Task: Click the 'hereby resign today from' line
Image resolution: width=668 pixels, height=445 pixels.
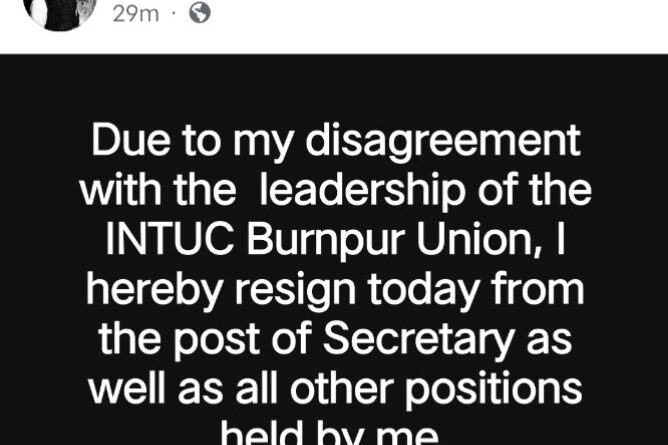Action: (335, 291)
